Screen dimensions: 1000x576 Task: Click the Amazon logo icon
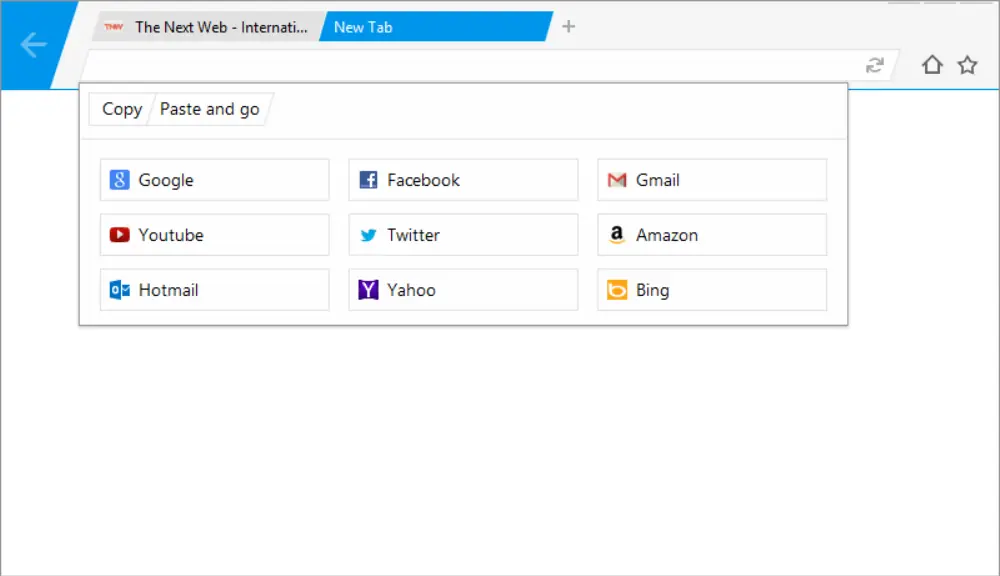click(617, 235)
